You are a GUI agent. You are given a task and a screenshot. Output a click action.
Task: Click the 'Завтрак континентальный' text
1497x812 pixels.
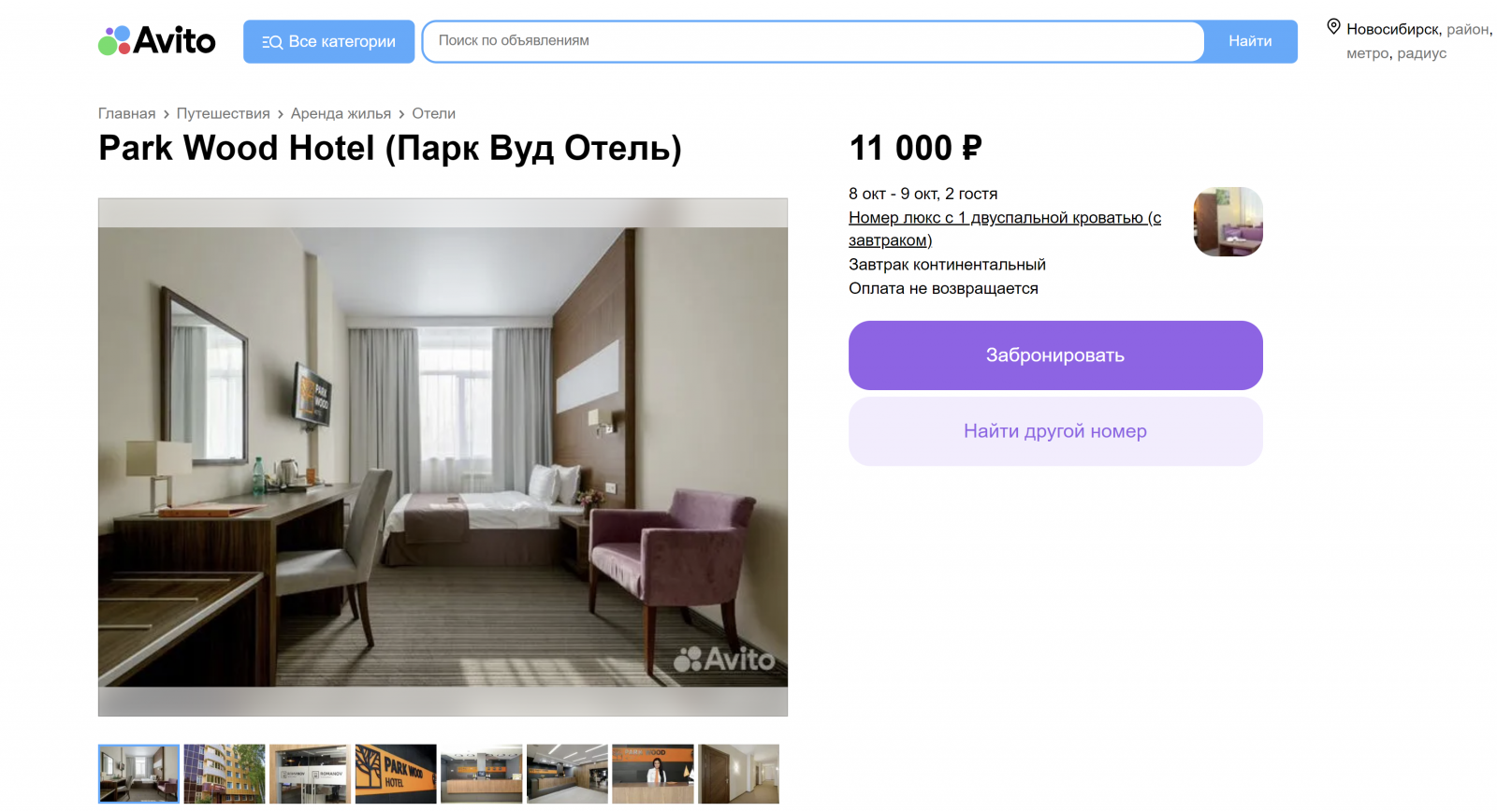(947, 265)
